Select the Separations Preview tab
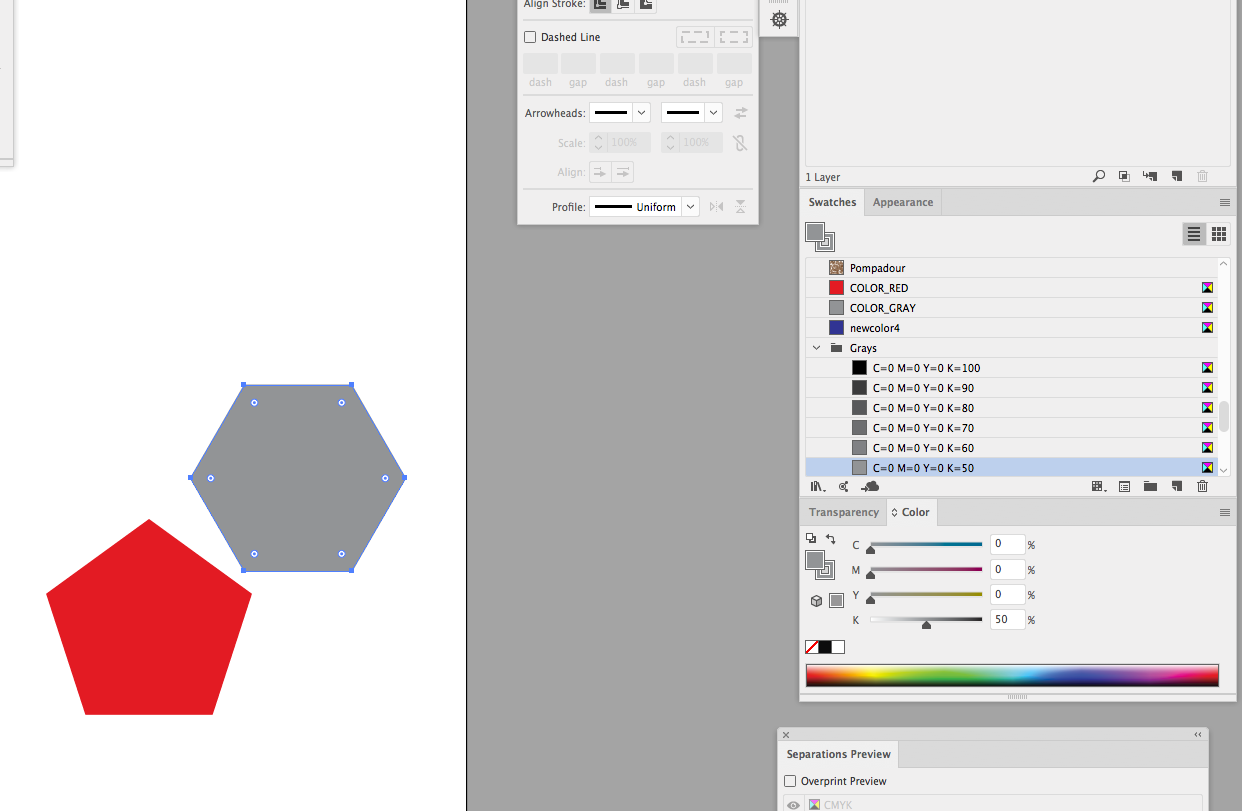Viewport: 1242px width, 811px height. (x=838, y=754)
